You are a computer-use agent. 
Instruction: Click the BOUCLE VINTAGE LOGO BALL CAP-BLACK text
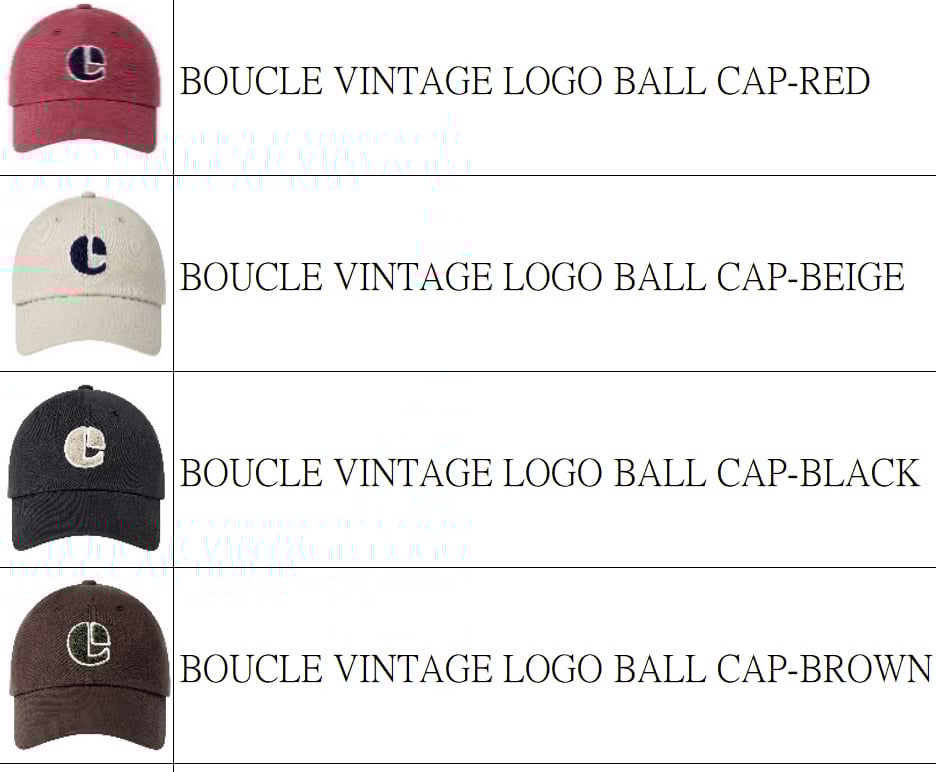[550, 473]
